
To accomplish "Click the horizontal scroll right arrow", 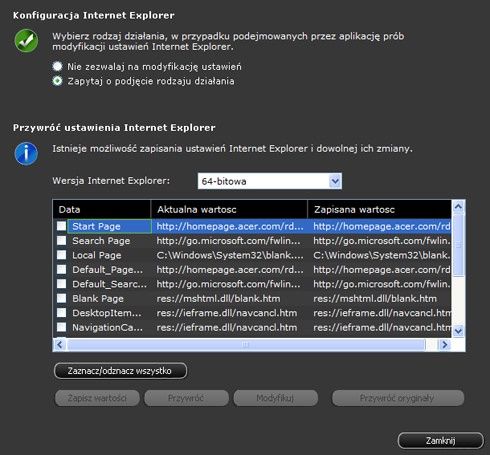I will pos(444,344).
